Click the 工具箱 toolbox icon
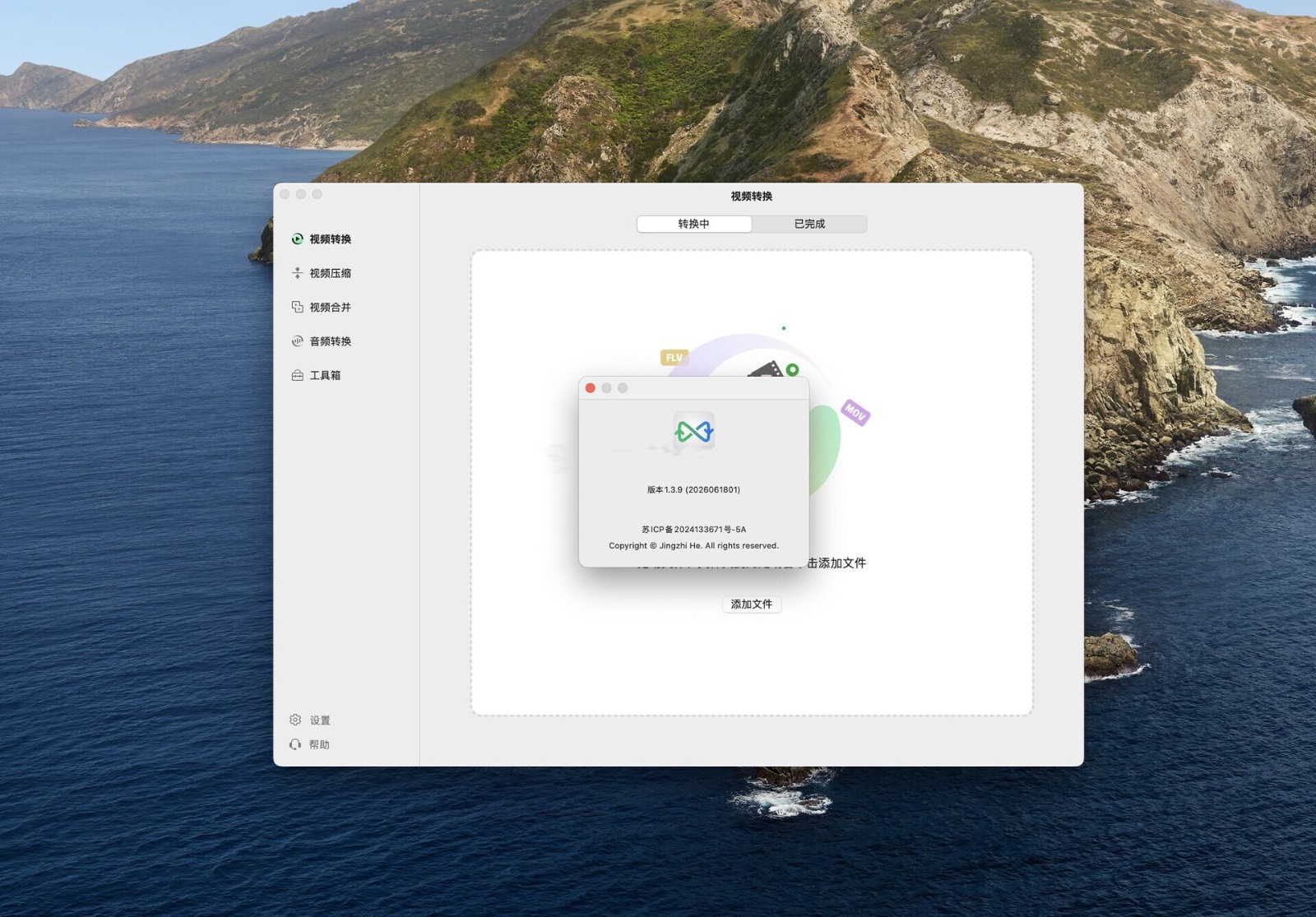The image size is (1316, 917). coord(297,375)
